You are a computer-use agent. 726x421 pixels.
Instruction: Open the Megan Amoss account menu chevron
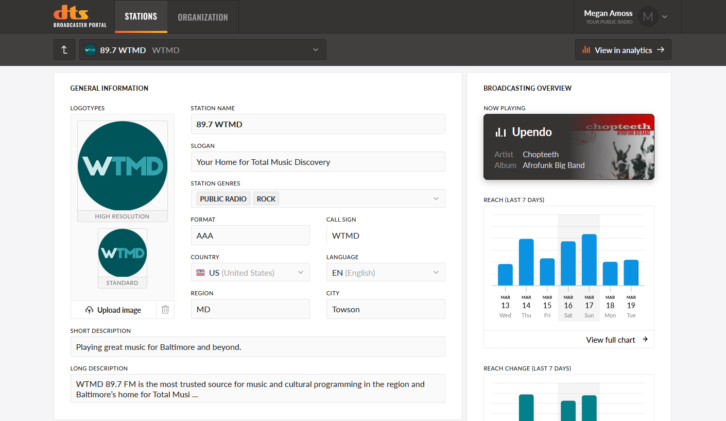[x=665, y=17]
